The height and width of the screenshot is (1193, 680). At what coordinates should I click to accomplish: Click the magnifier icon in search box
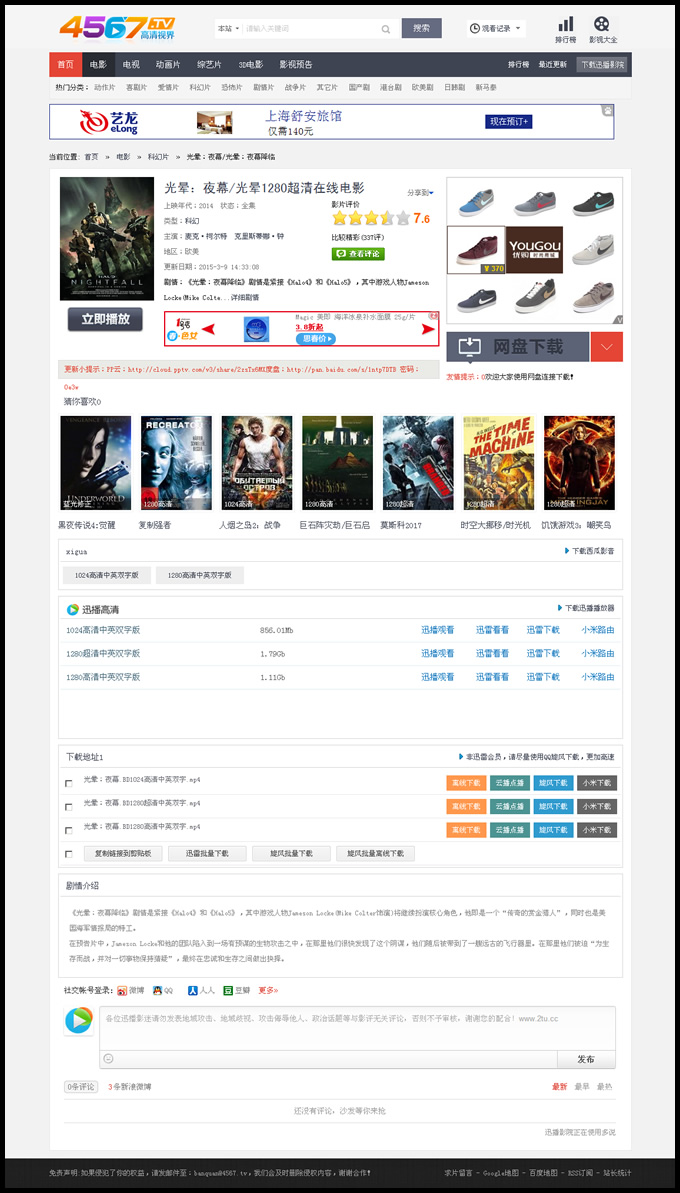click(386, 29)
